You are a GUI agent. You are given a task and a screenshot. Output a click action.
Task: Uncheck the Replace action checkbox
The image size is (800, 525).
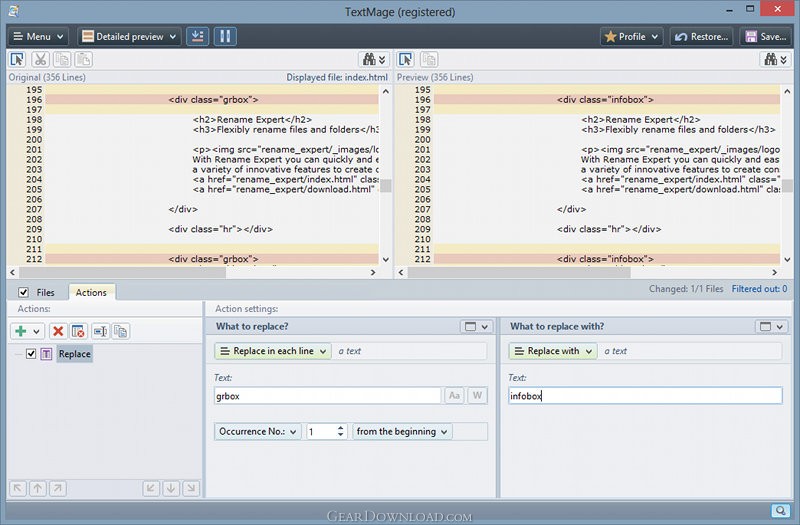(31, 354)
